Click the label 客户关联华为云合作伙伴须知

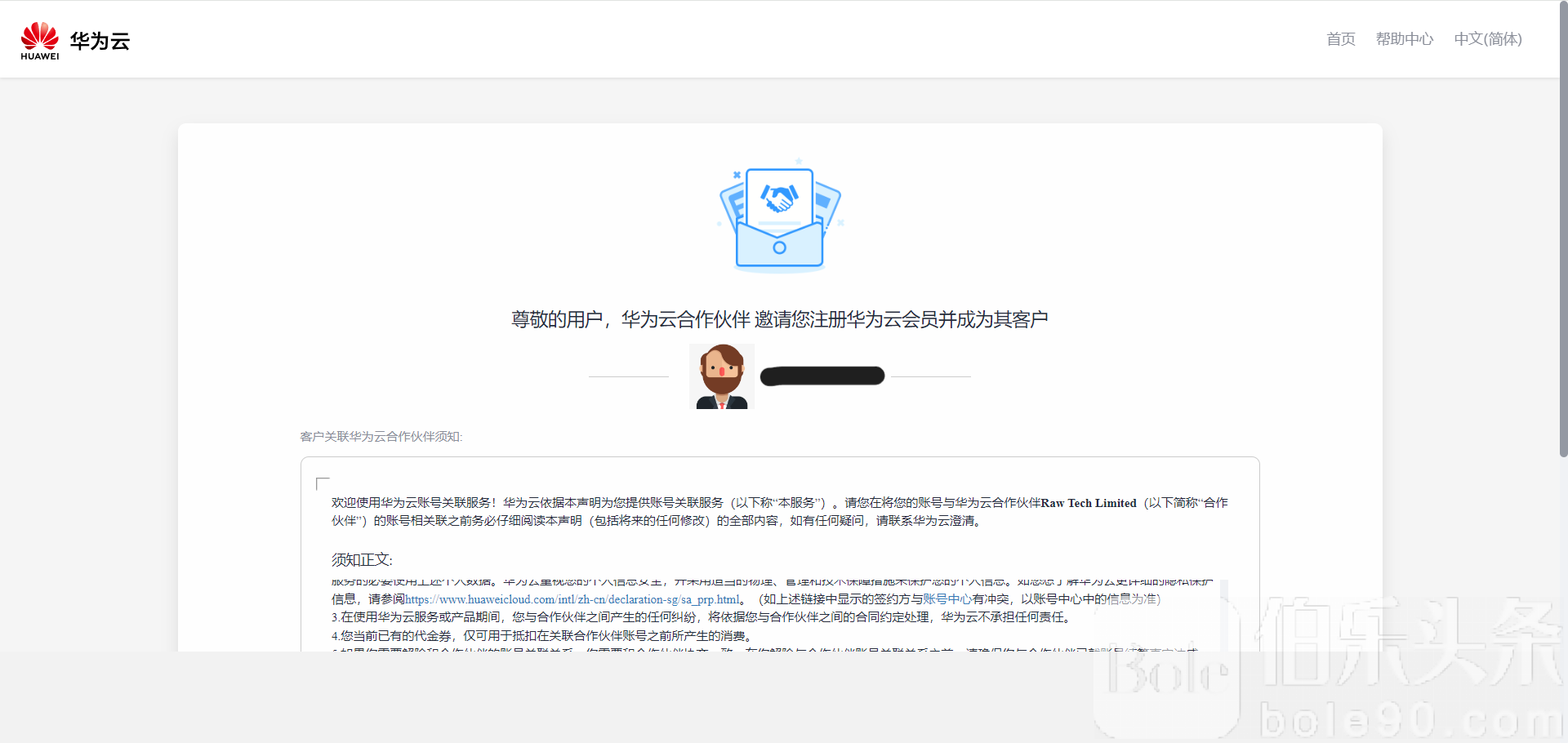pos(381,437)
